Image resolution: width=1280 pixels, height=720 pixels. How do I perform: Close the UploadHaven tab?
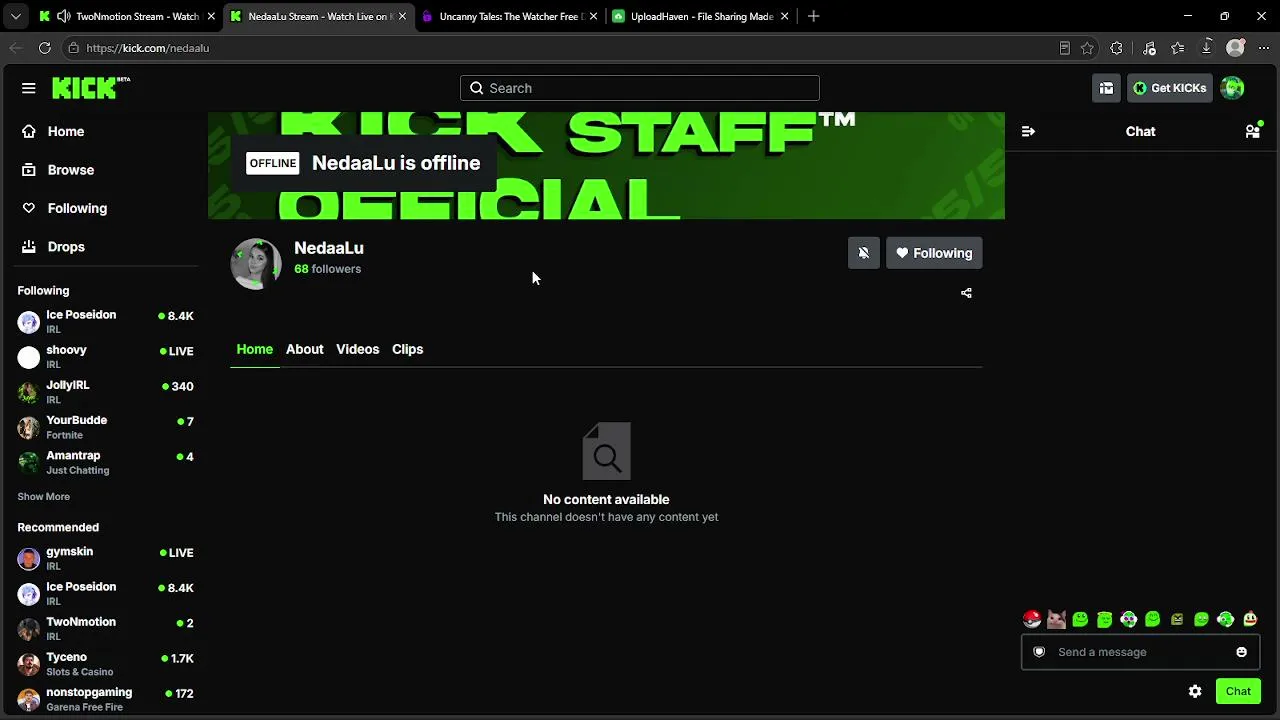click(x=785, y=16)
